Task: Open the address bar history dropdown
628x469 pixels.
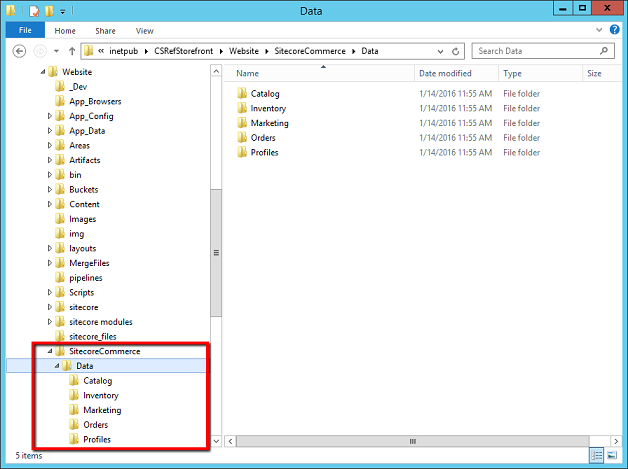Action: click(x=441, y=51)
